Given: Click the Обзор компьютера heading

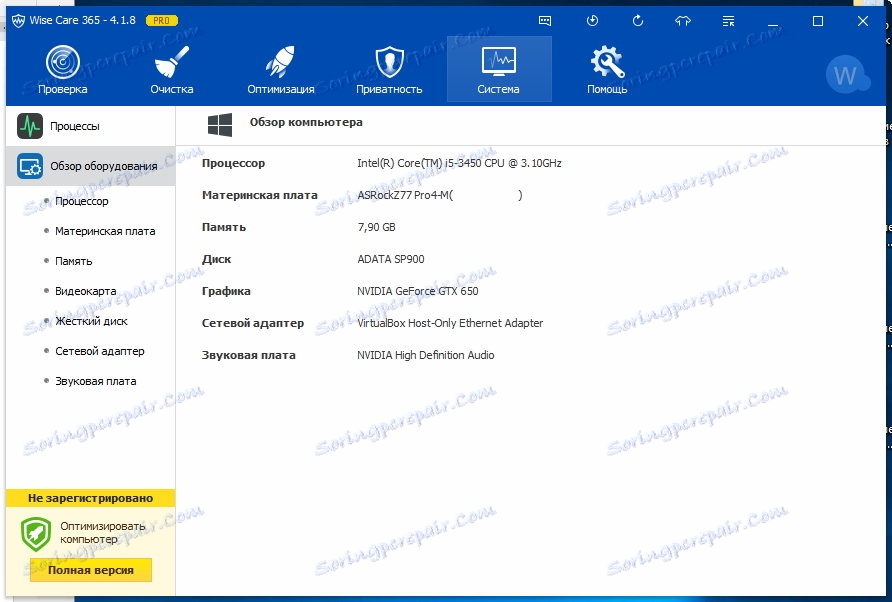Looking at the screenshot, I should pyautogui.click(x=306, y=122).
